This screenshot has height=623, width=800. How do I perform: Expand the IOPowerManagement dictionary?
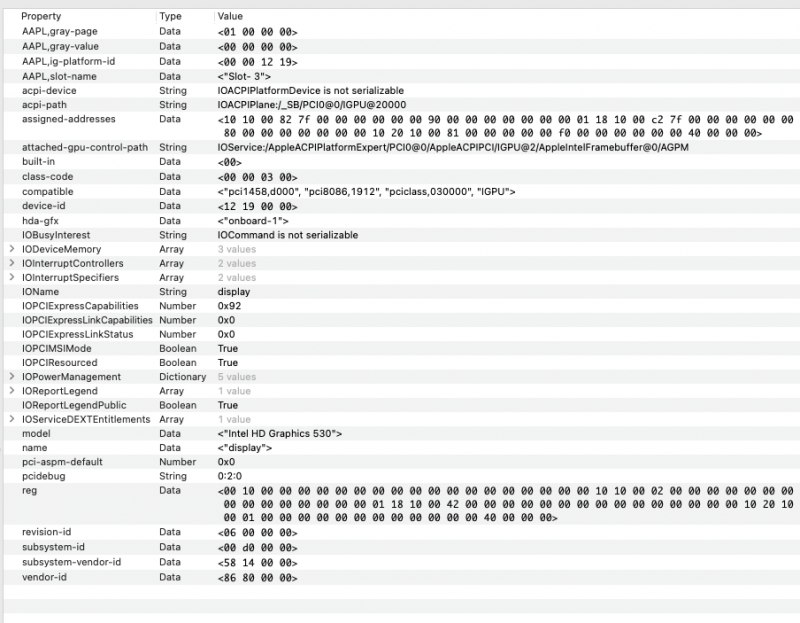tap(11, 377)
